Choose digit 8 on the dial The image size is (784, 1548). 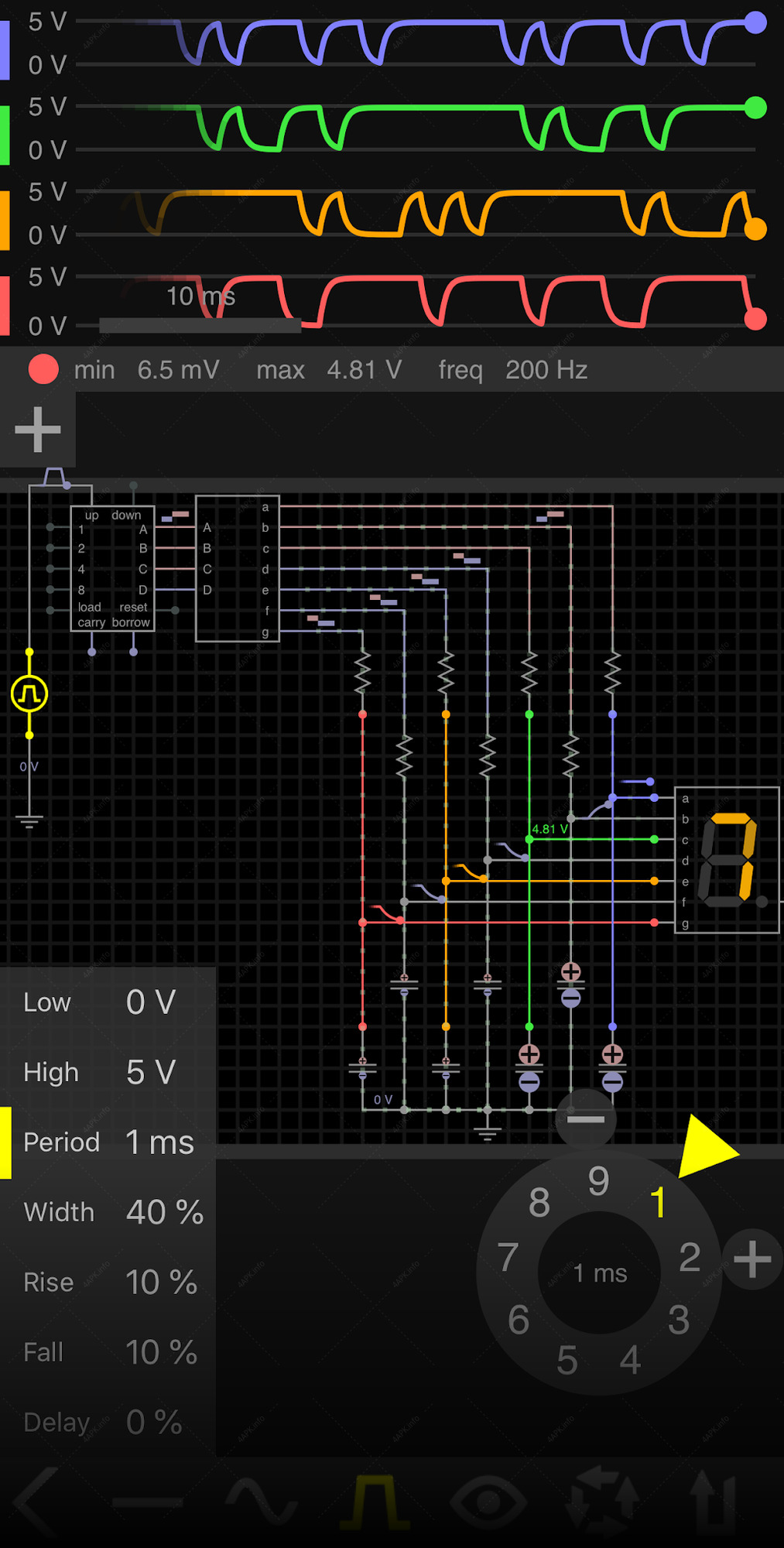click(x=539, y=1204)
